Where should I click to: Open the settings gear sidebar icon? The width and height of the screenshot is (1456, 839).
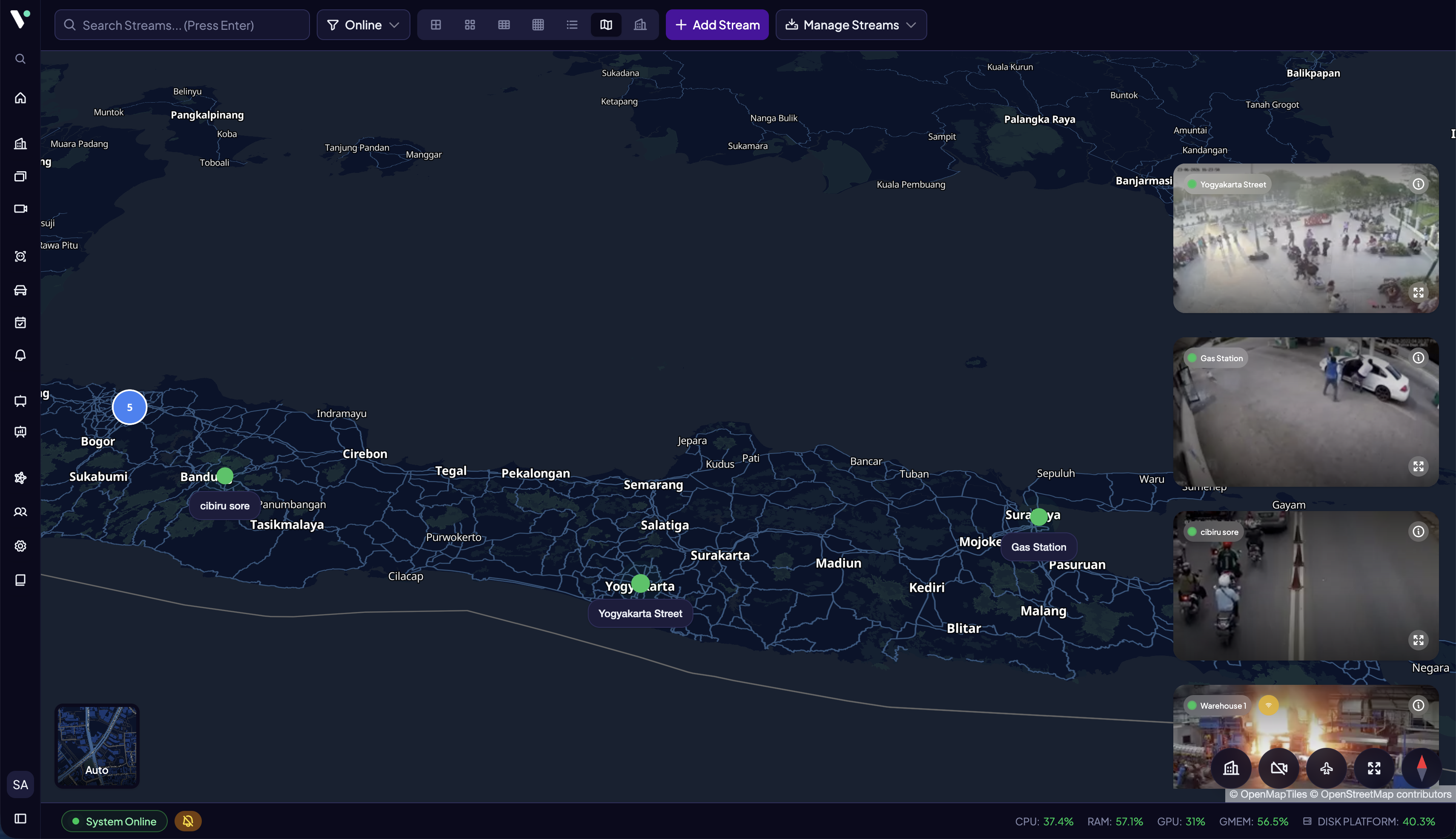pyautogui.click(x=20, y=546)
